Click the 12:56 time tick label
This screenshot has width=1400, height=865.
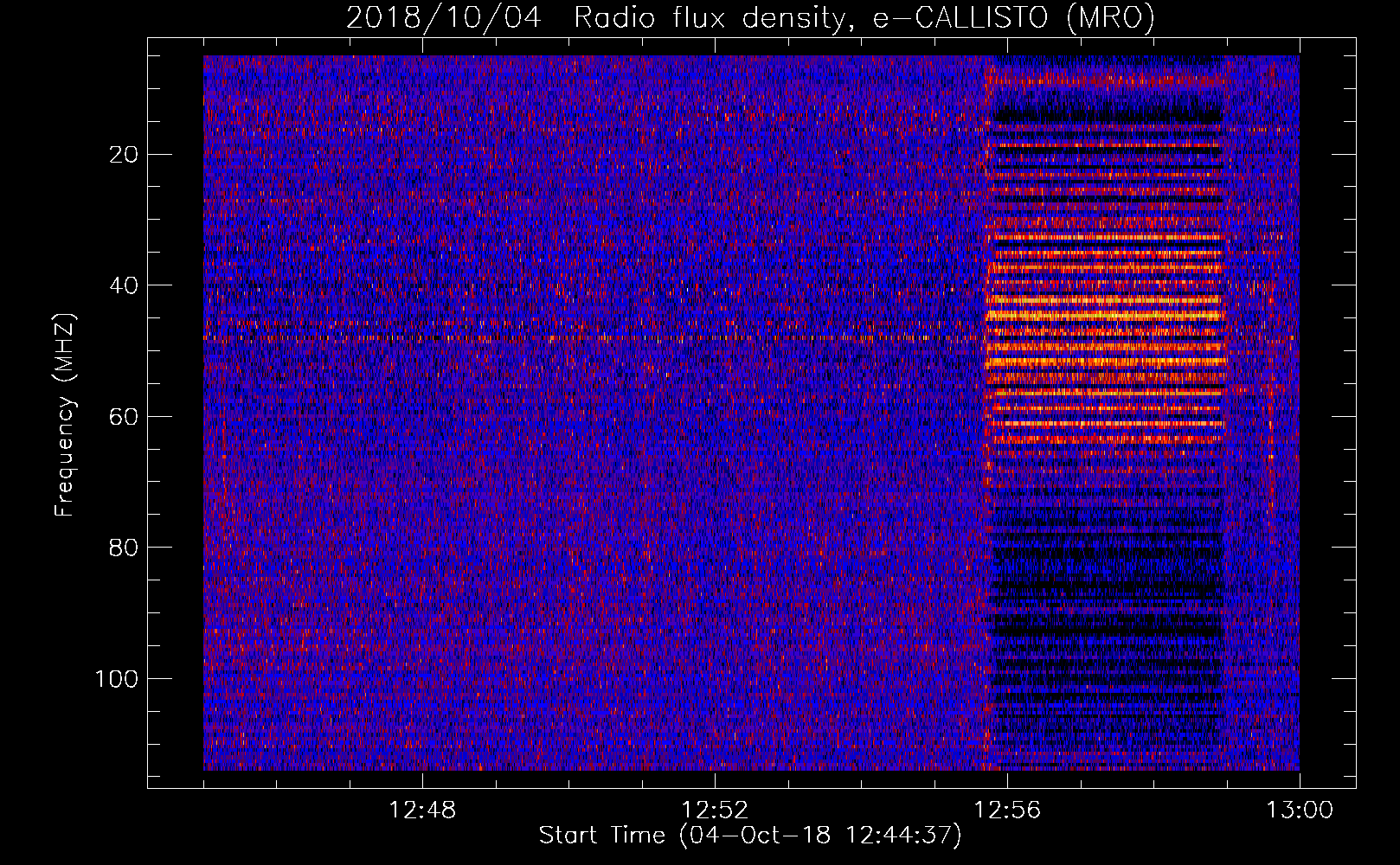click(x=1007, y=811)
